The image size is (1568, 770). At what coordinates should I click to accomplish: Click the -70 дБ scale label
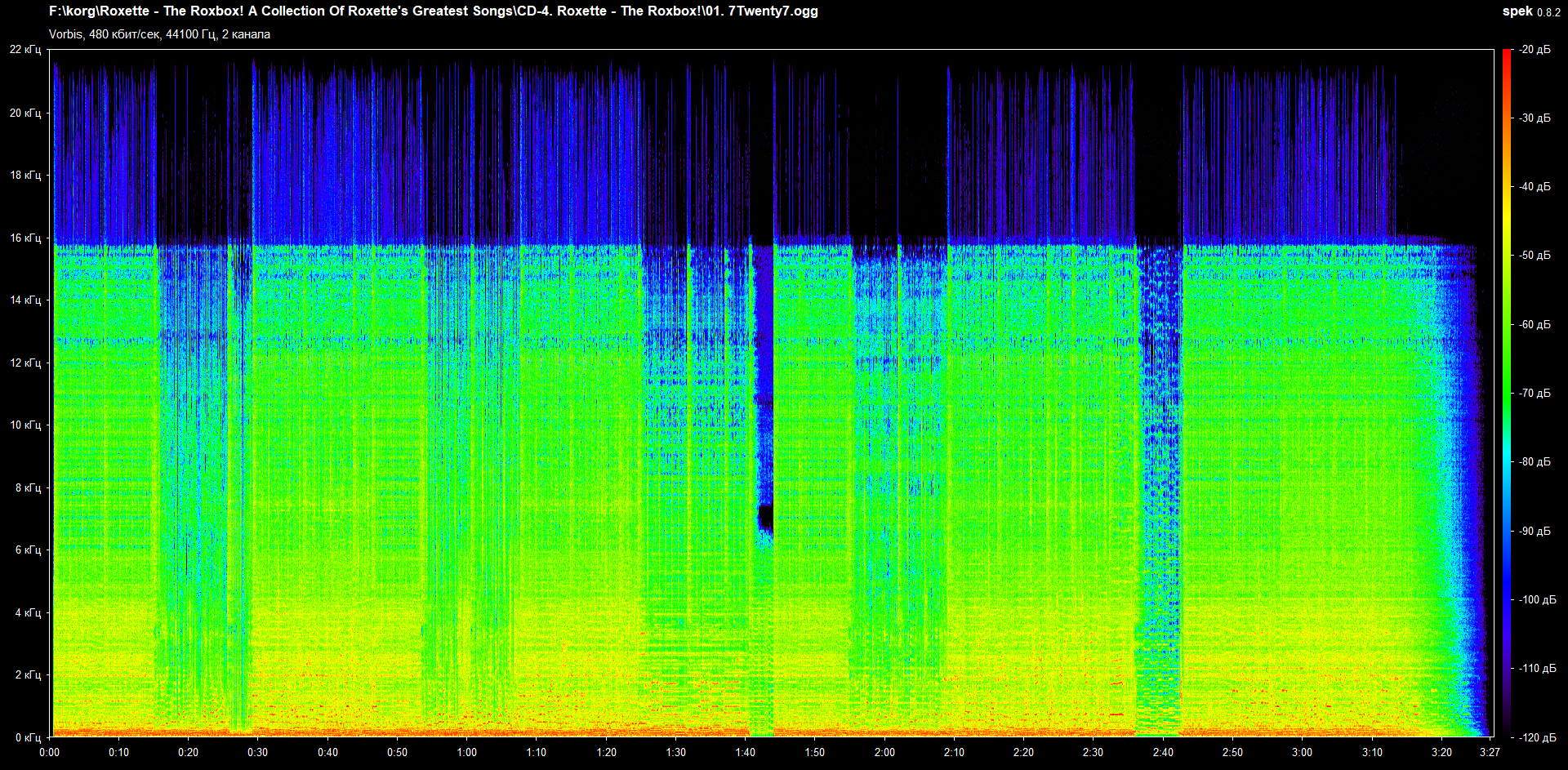pos(1535,393)
